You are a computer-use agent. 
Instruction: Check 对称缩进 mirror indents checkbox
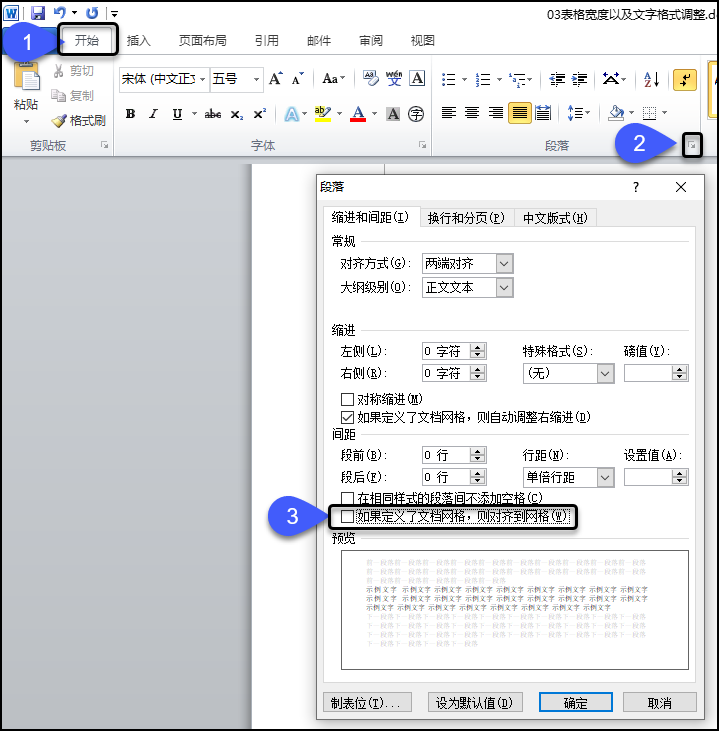point(347,400)
